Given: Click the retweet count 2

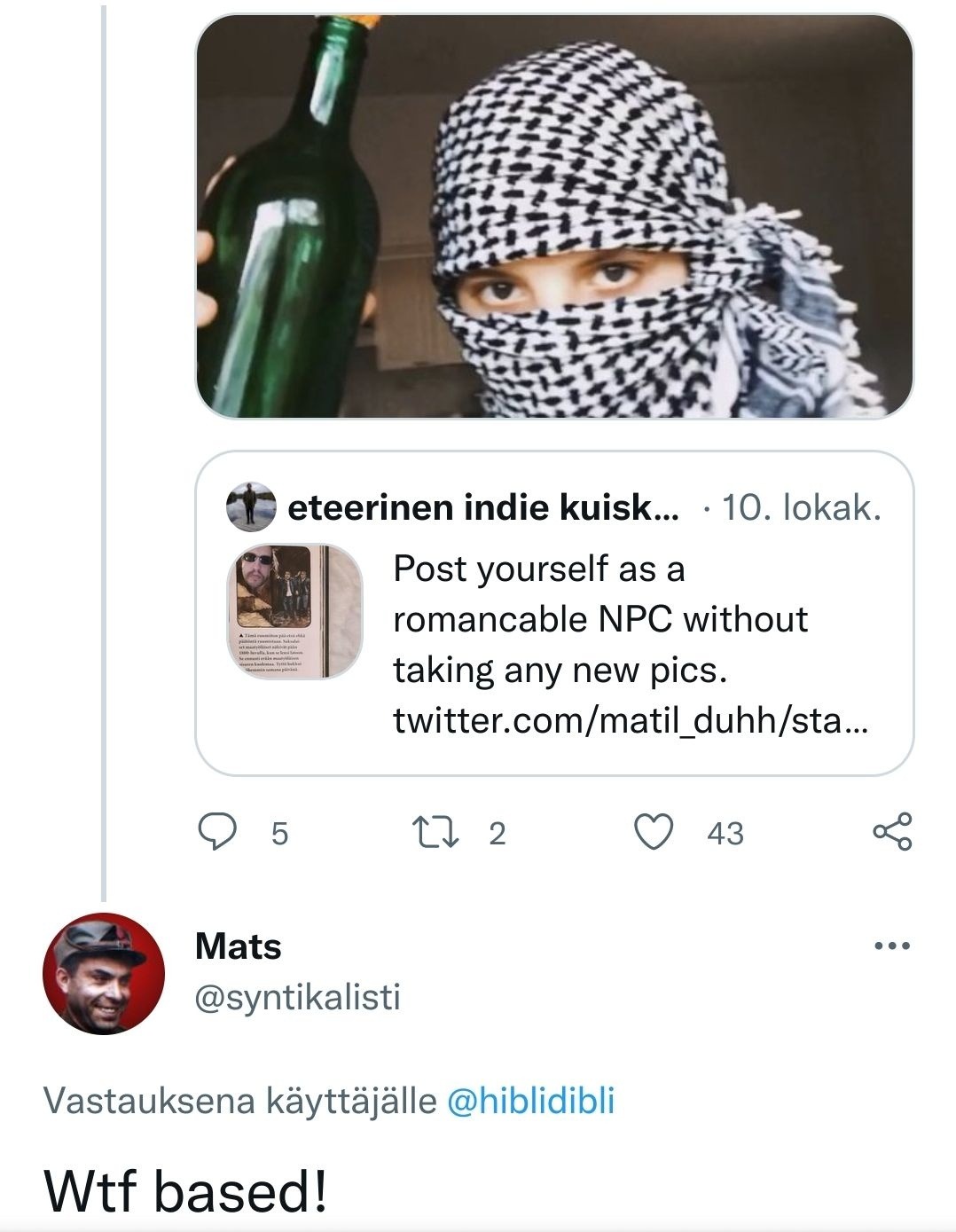Looking at the screenshot, I should coord(497,833).
